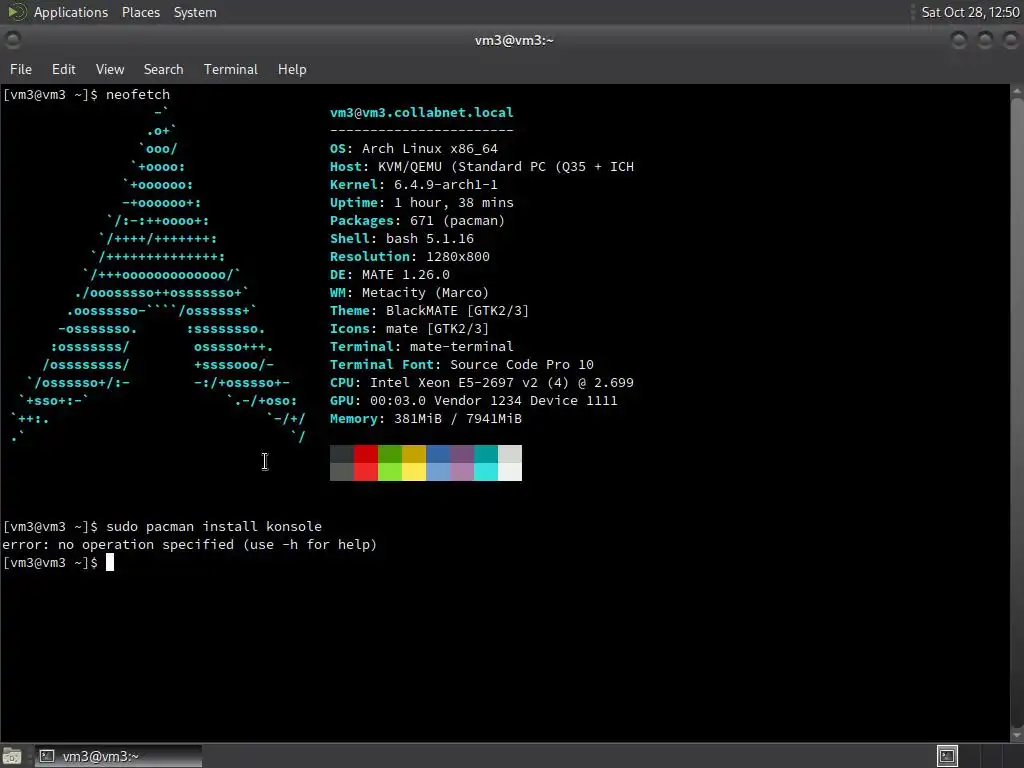The image size is (1024, 768).
Task: Open the Edit menu
Action: (63, 69)
